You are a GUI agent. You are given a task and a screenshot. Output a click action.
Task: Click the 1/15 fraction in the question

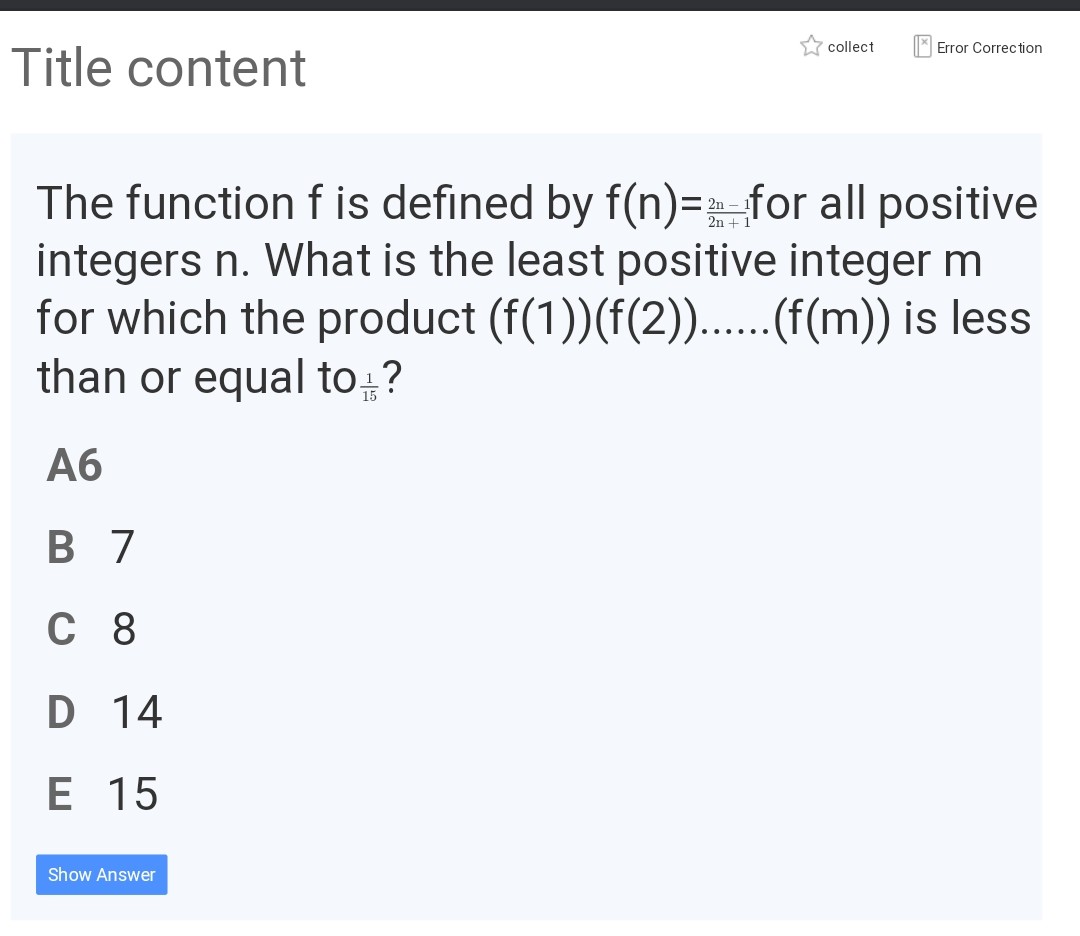point(369,387)
